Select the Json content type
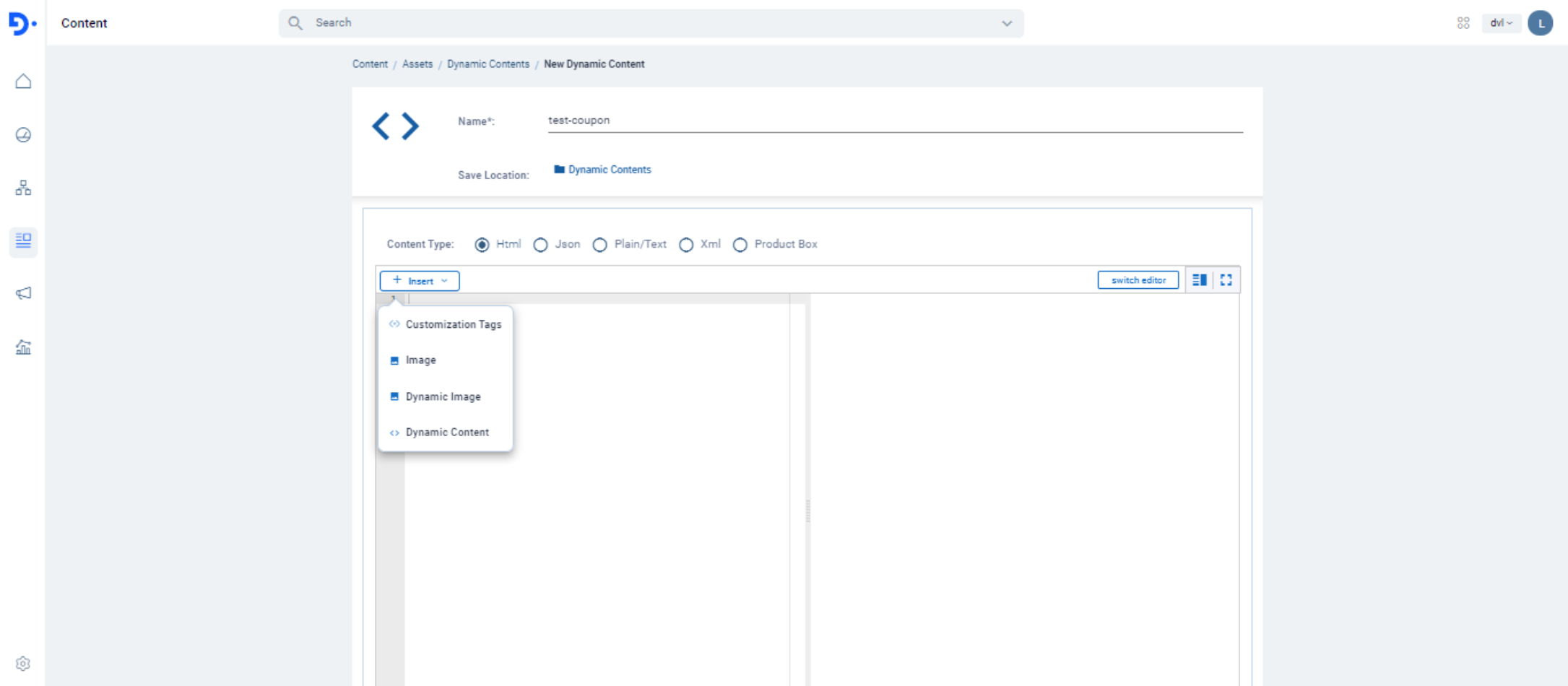 click(x=540, y=245)
